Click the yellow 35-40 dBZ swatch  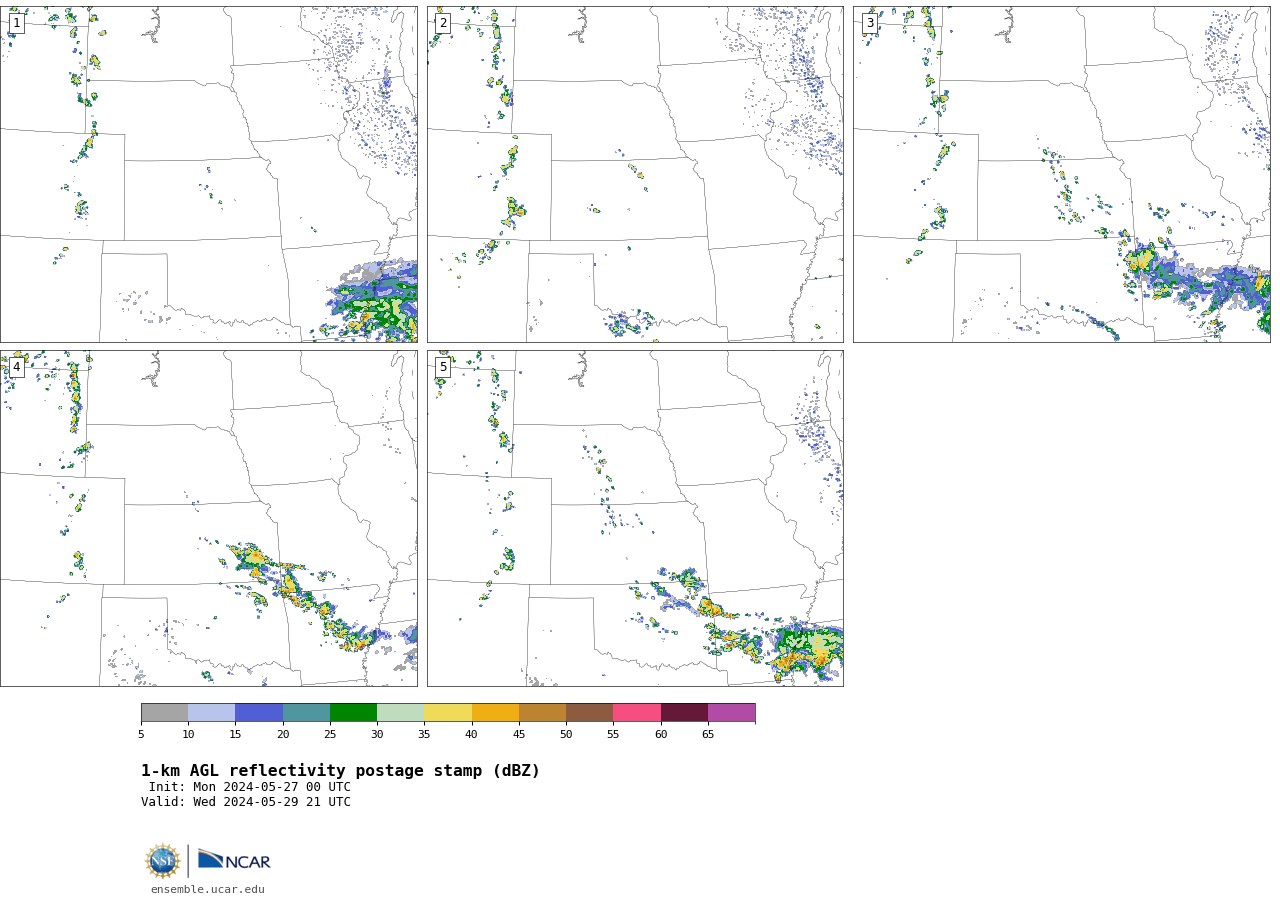click(x=448, y=712)
